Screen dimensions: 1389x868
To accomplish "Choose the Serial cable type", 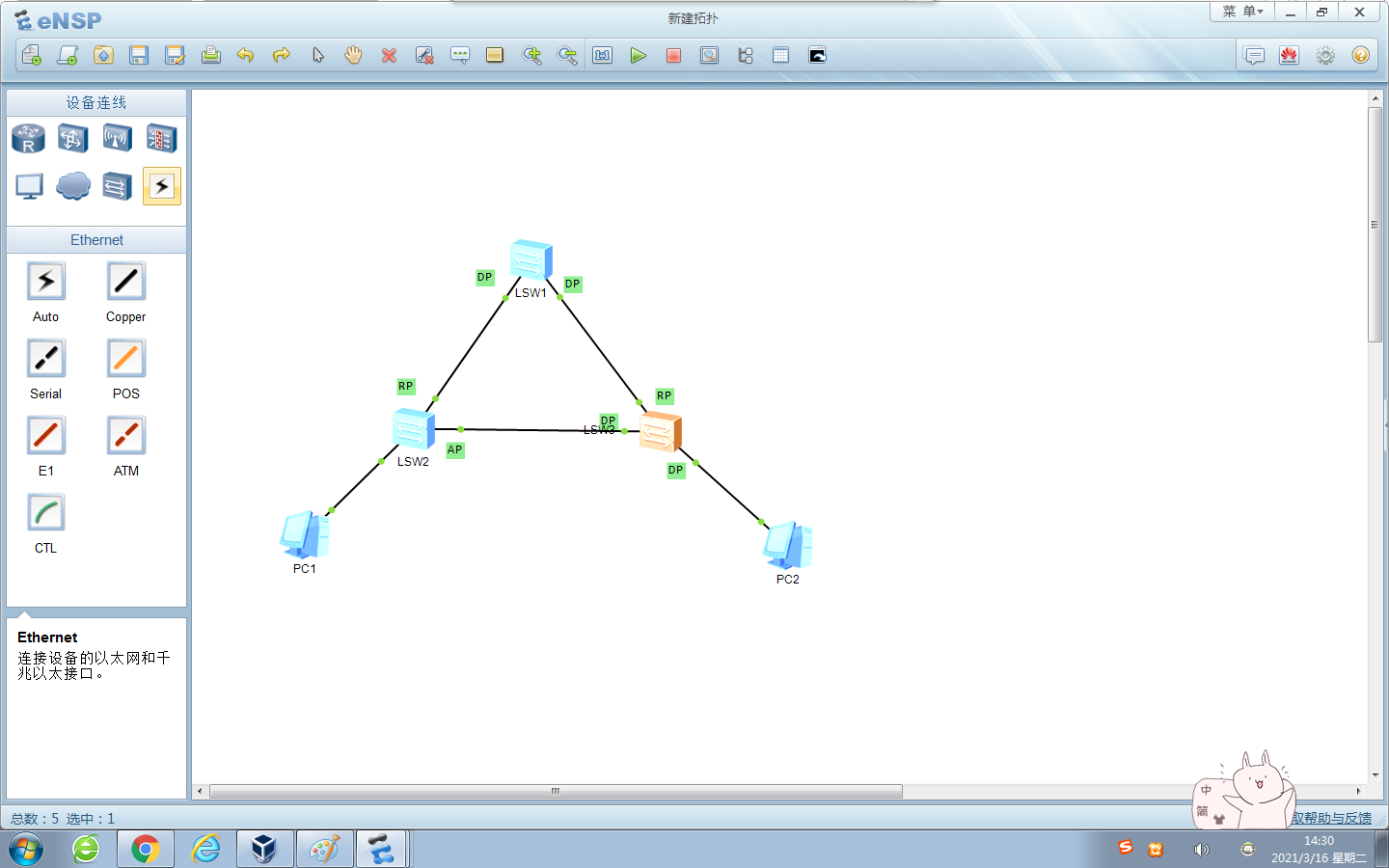I will tap(46, 359).
